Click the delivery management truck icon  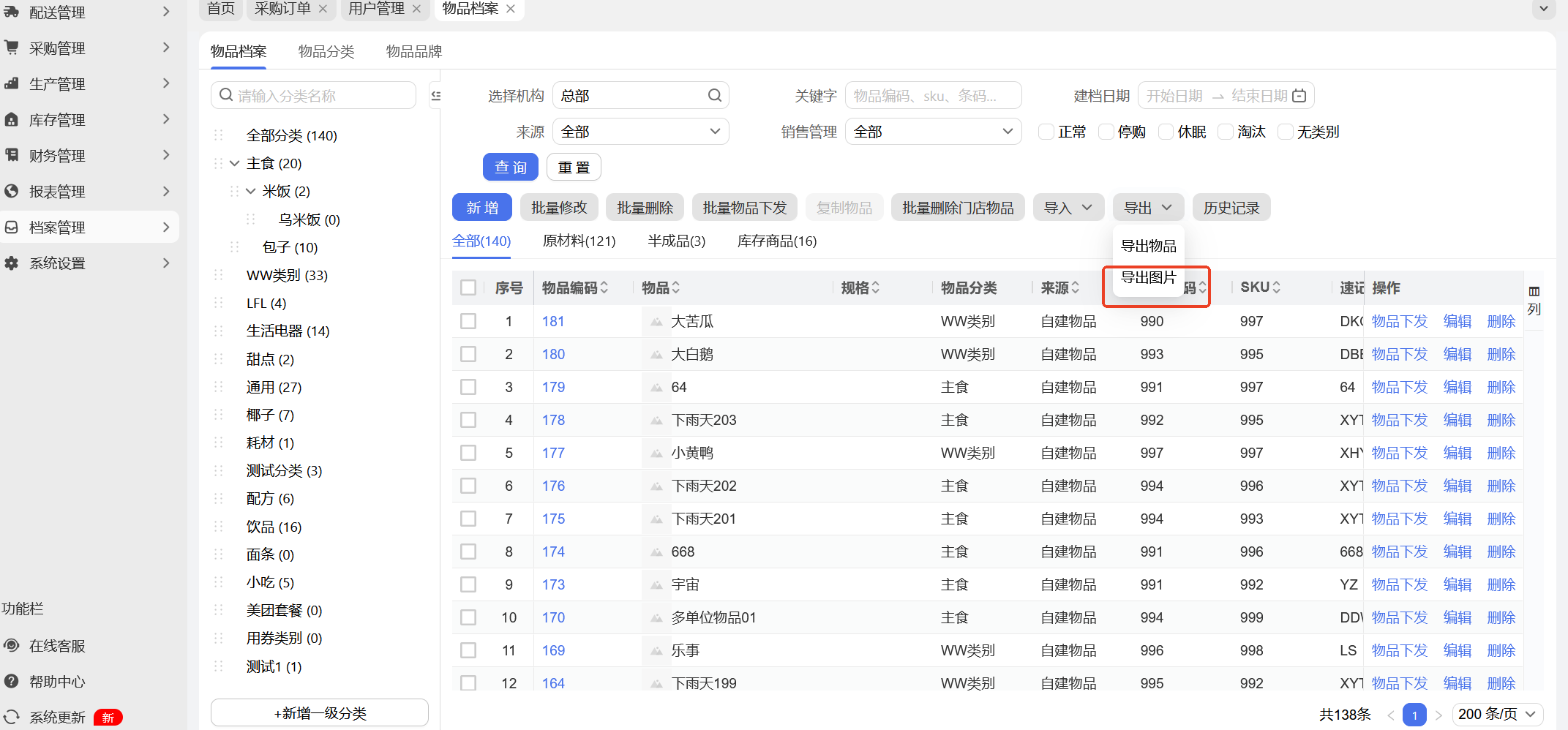point(12,12)
